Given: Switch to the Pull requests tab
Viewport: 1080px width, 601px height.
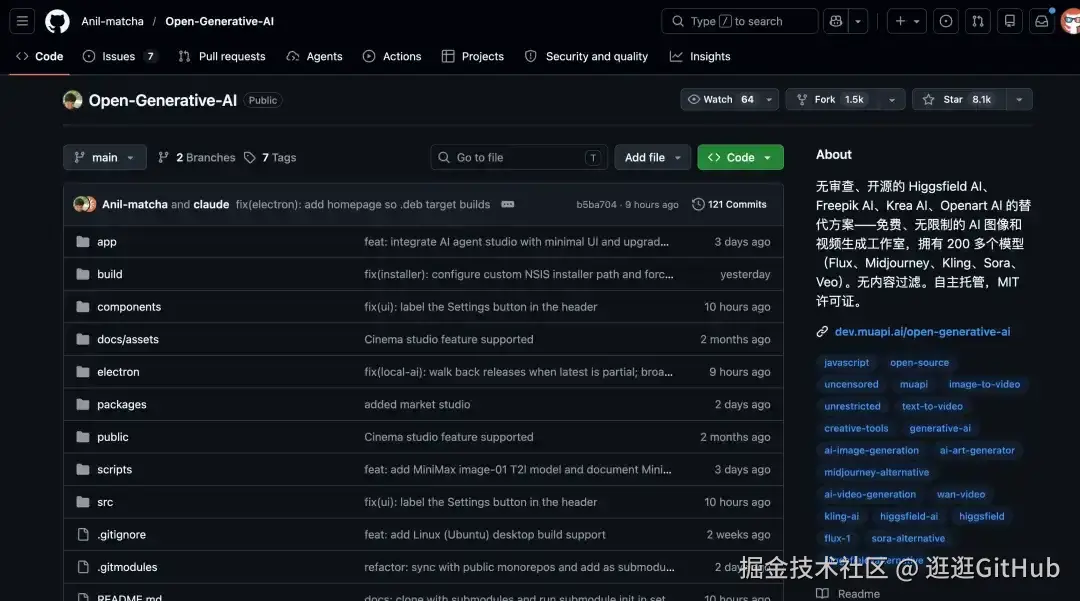Looking at the screenshot, I should [x=222, y=56].
